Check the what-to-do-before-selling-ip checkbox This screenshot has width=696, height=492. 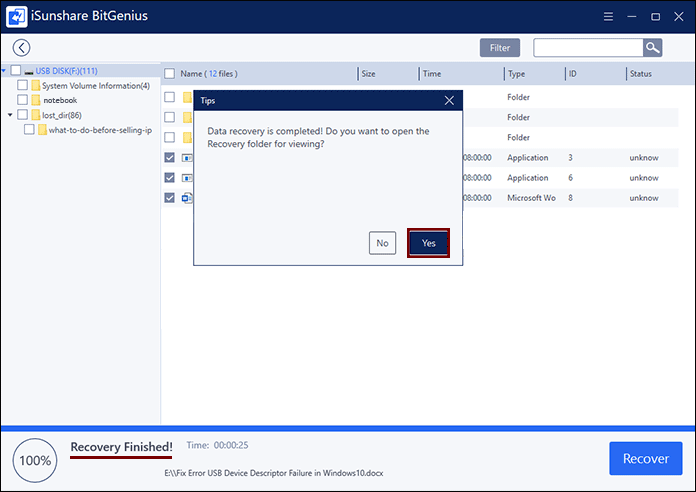tap(29, 129)
